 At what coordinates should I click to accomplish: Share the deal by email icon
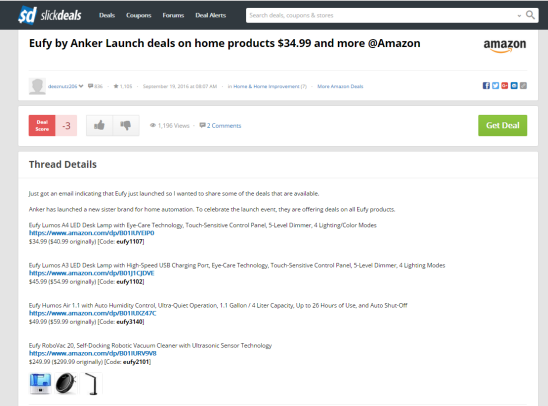click(514, 86)
